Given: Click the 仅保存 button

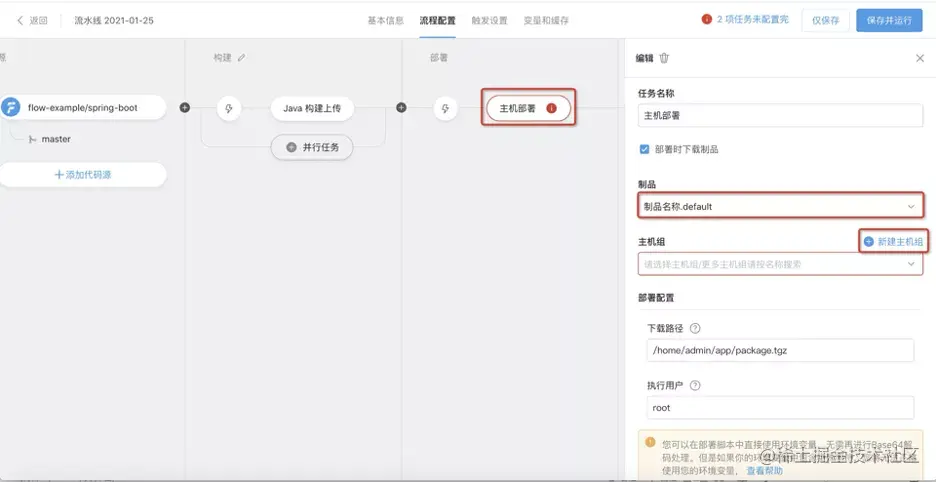Looking at the screenshot, I should click(826, 20).
